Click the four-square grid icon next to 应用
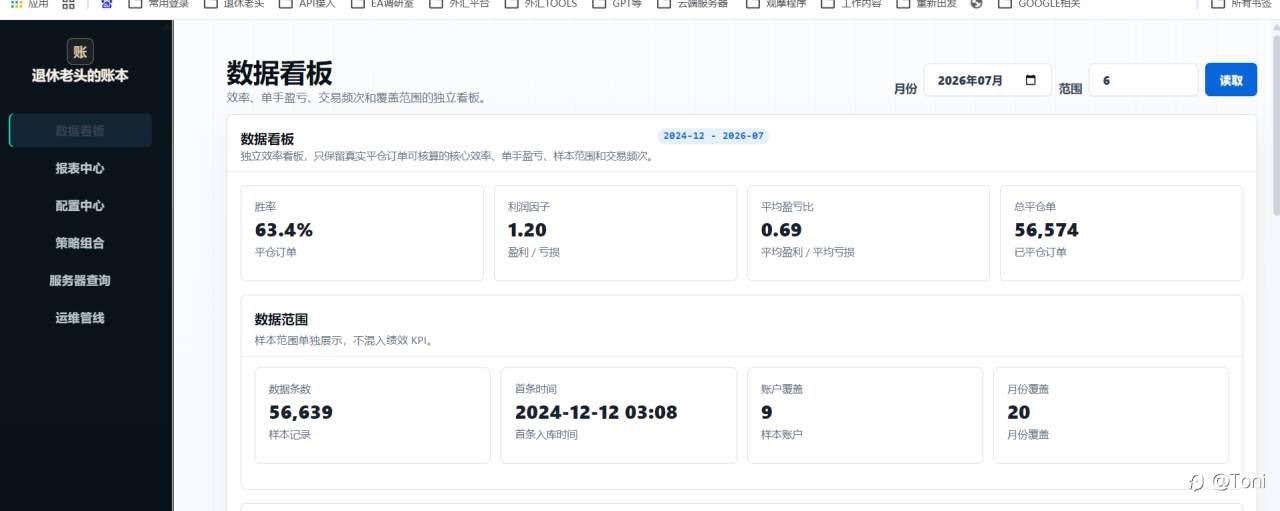The width and height of the screenshot is (1280, 511). pyautogui.click(x=68, y=4)
